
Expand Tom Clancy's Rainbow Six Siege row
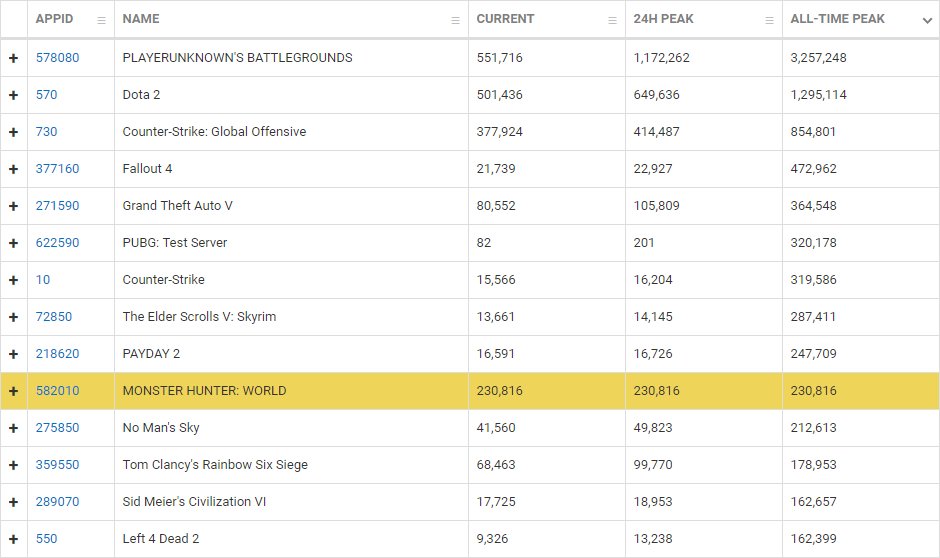point(13,465)
